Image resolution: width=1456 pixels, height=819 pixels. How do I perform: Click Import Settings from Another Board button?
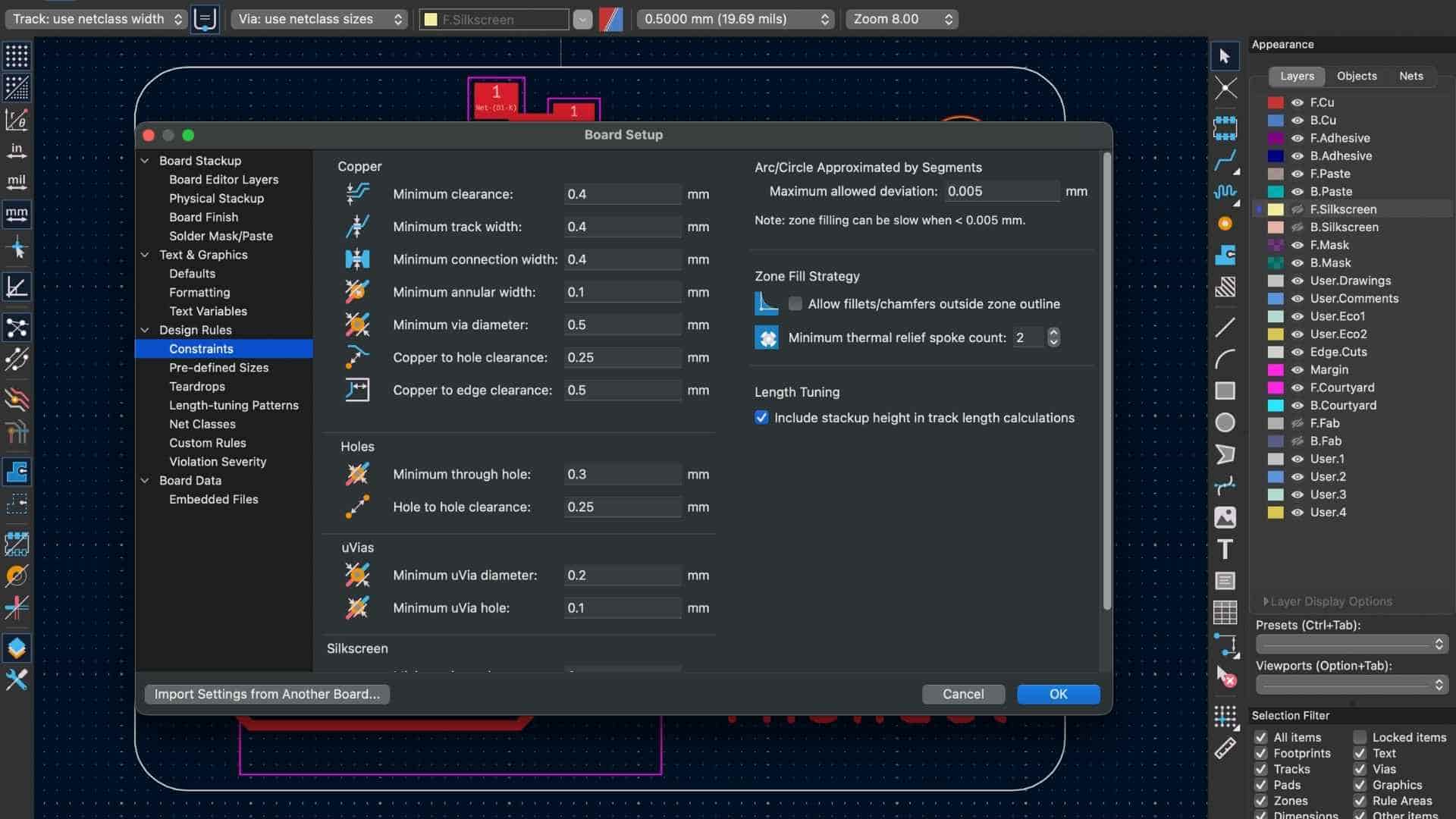[267, 694]
